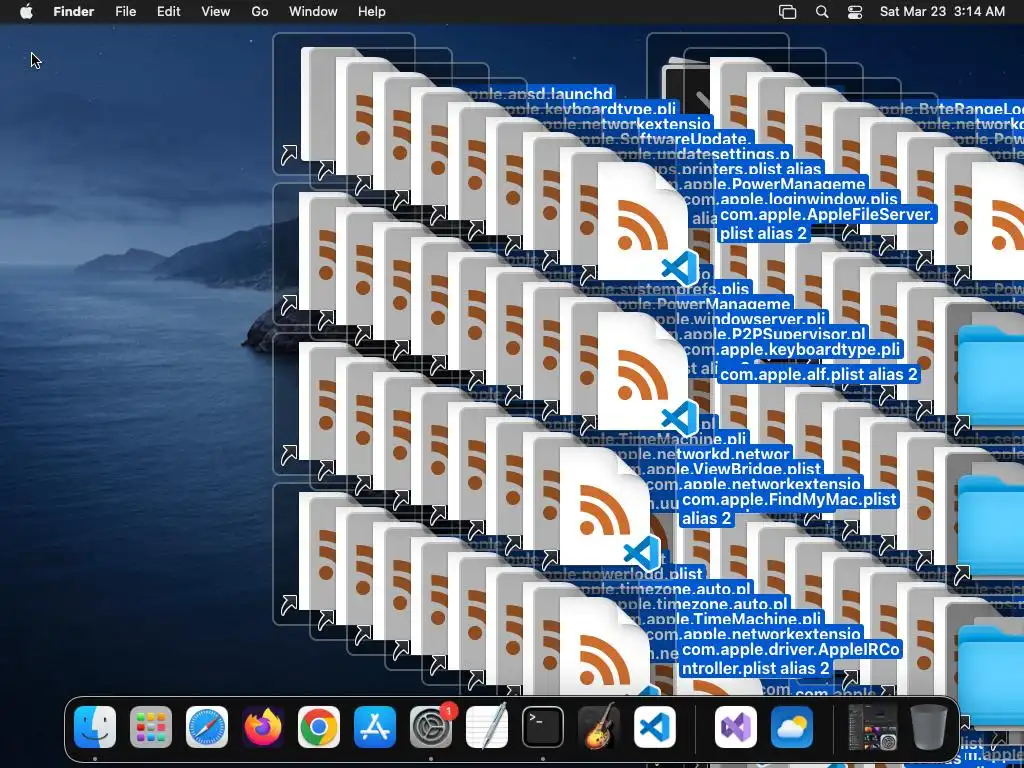Viewport: 1024px width, 768px height.
Task: Select the com.apple.driver.AppleIRController.plist alias 2 label
Action: pyautogui.click(x=790, y=658)
